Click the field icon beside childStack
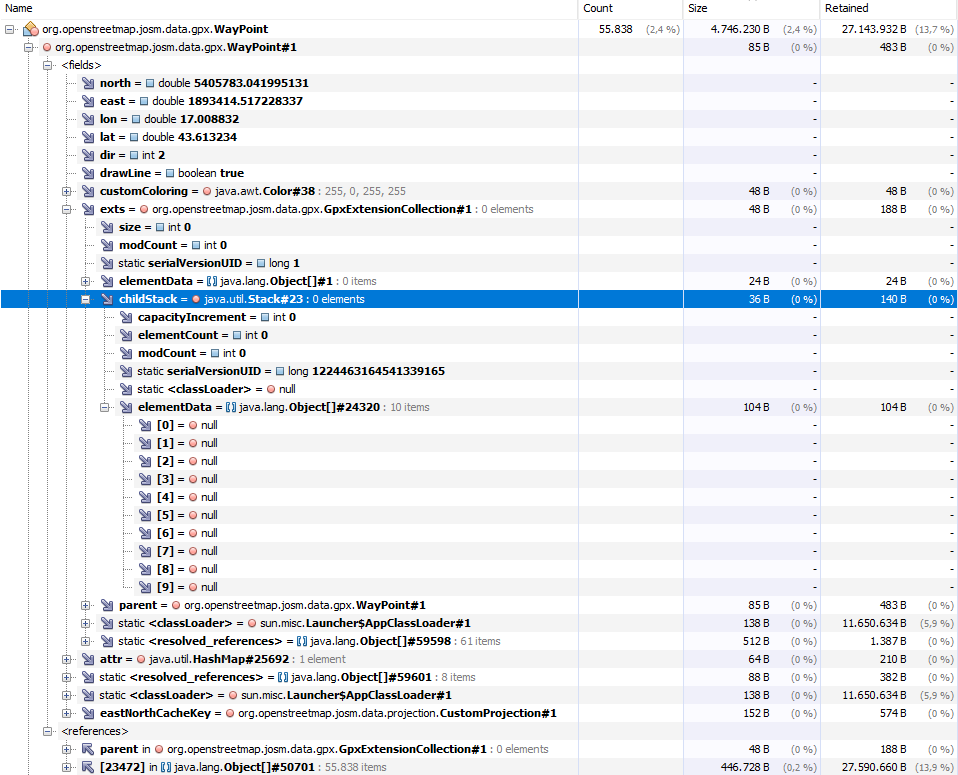This screenshot has width=958, height=775. (x=107, y=300)
